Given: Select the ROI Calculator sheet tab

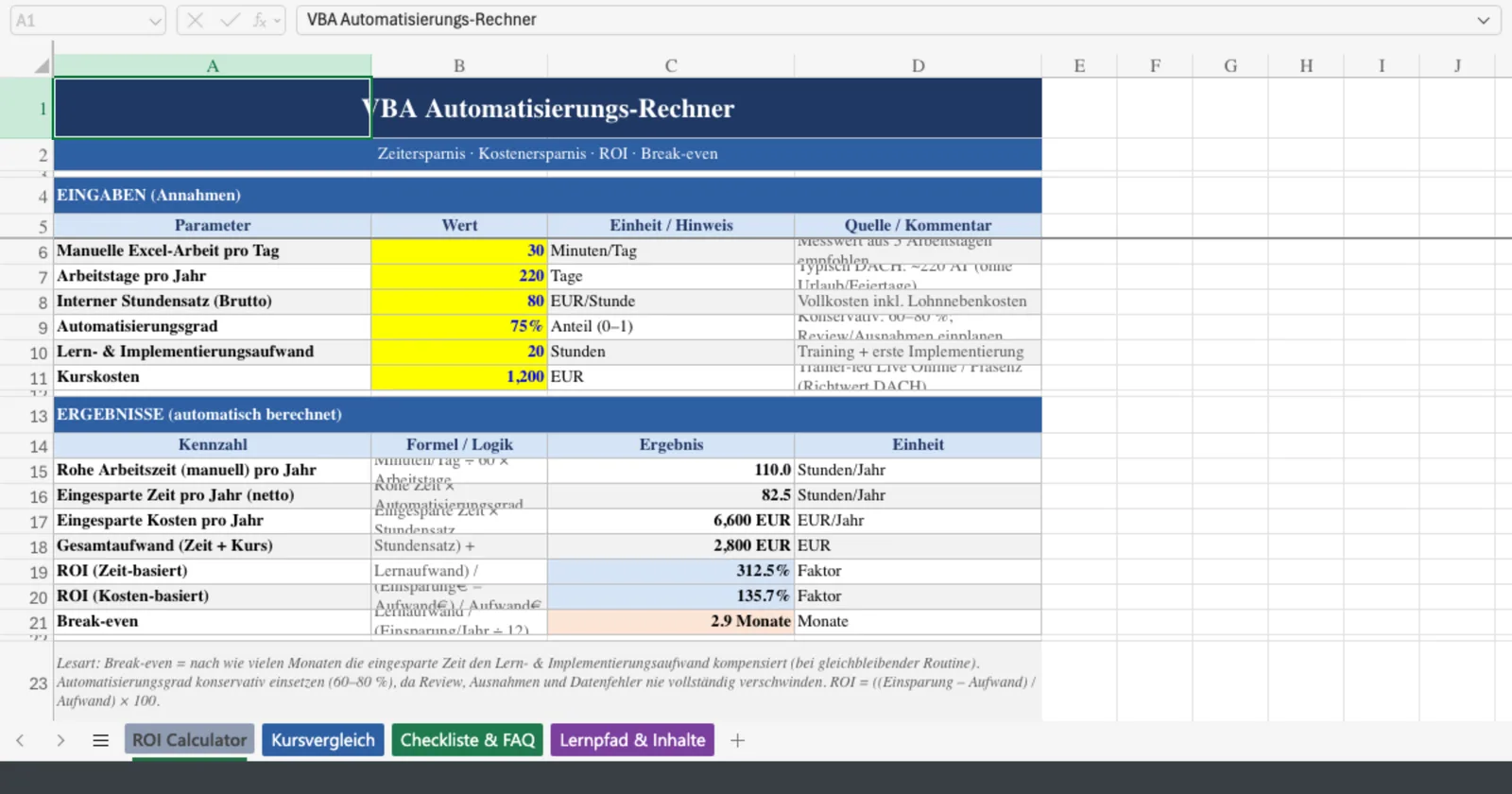Looking at the screenshot, I should (189, 740).
